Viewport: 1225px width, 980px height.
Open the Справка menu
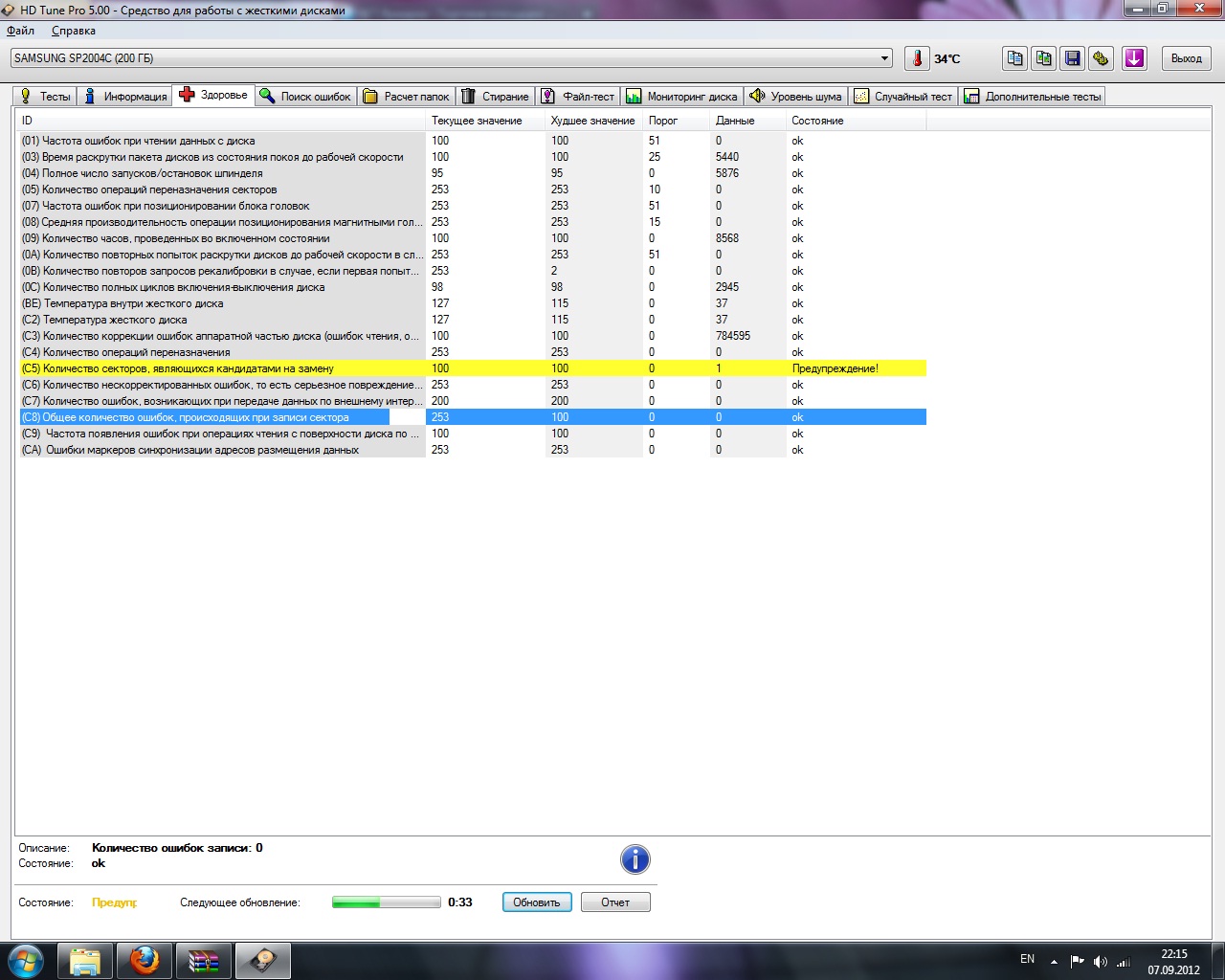(74, 31)
